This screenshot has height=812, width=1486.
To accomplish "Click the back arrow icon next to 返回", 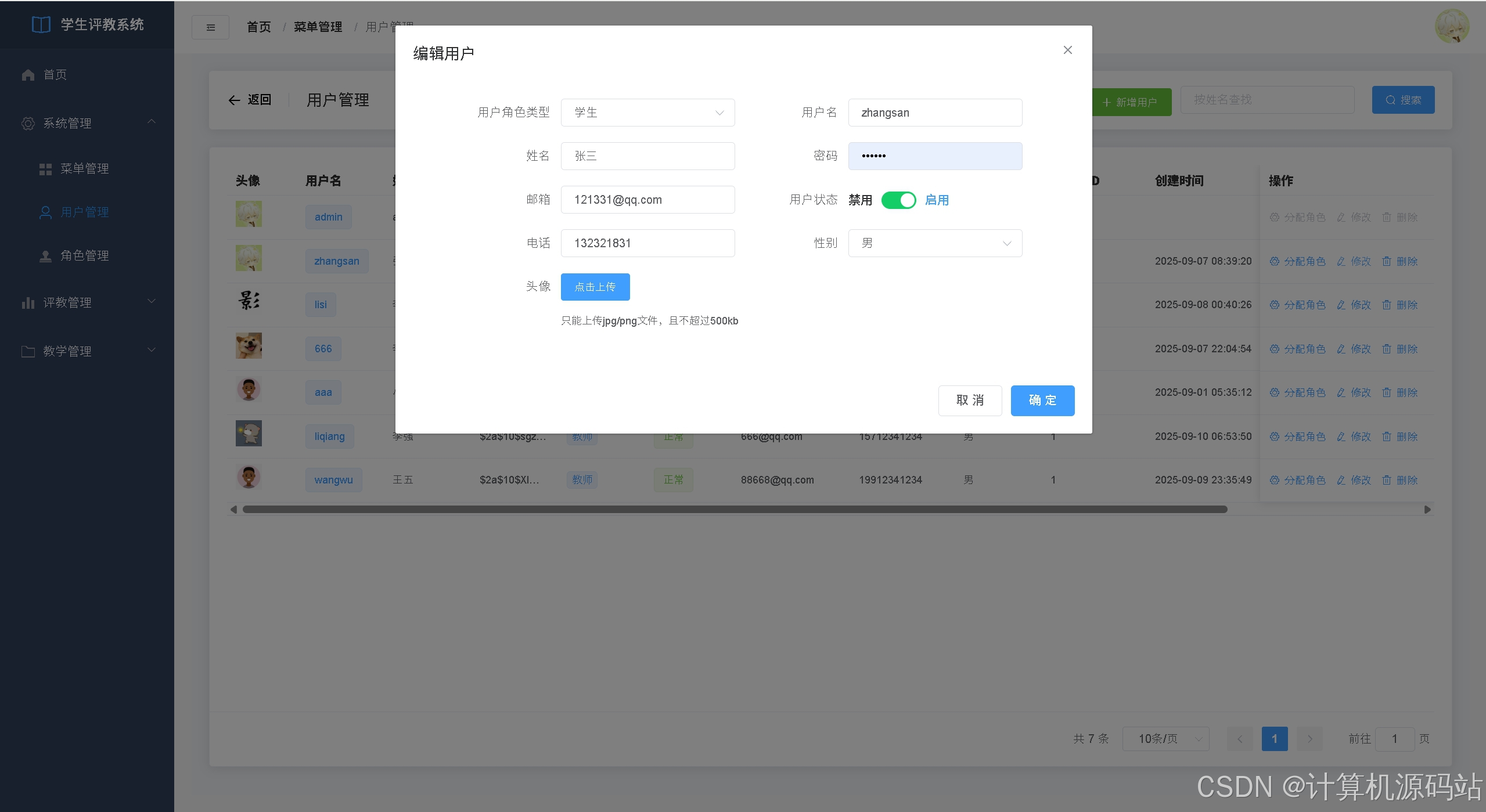I will tap(234, 100).
